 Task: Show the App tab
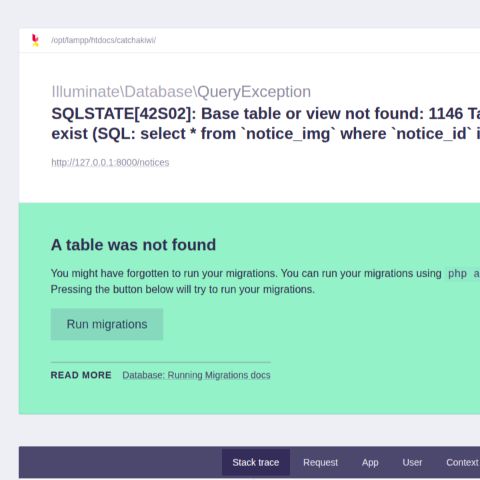[x=370, y=462]
